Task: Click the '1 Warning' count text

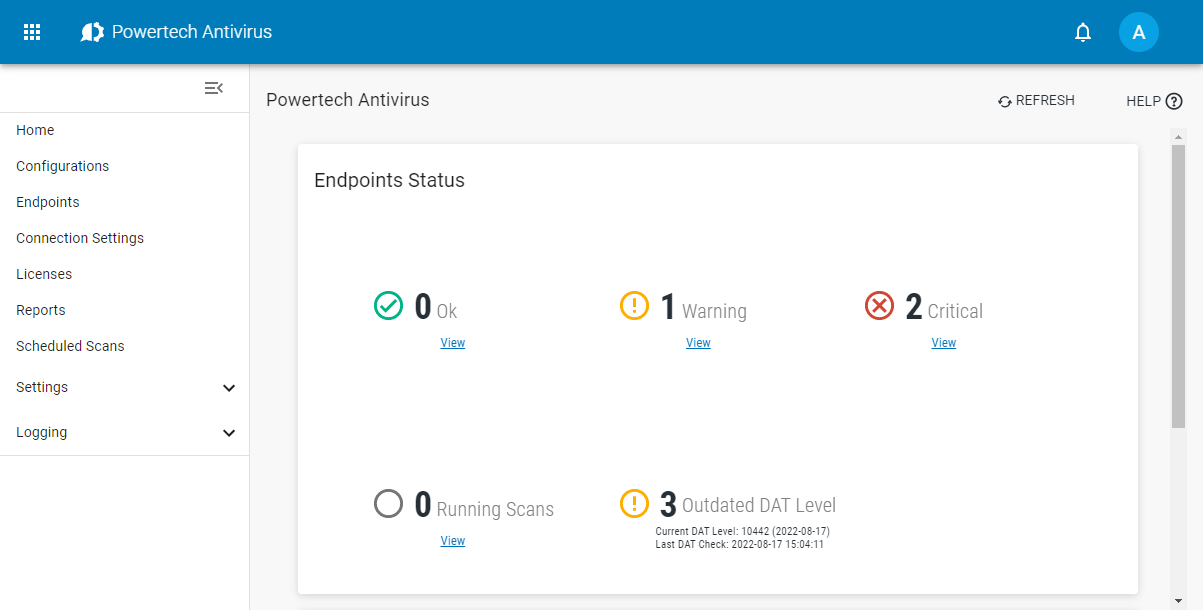Action: tap(703, 308)
